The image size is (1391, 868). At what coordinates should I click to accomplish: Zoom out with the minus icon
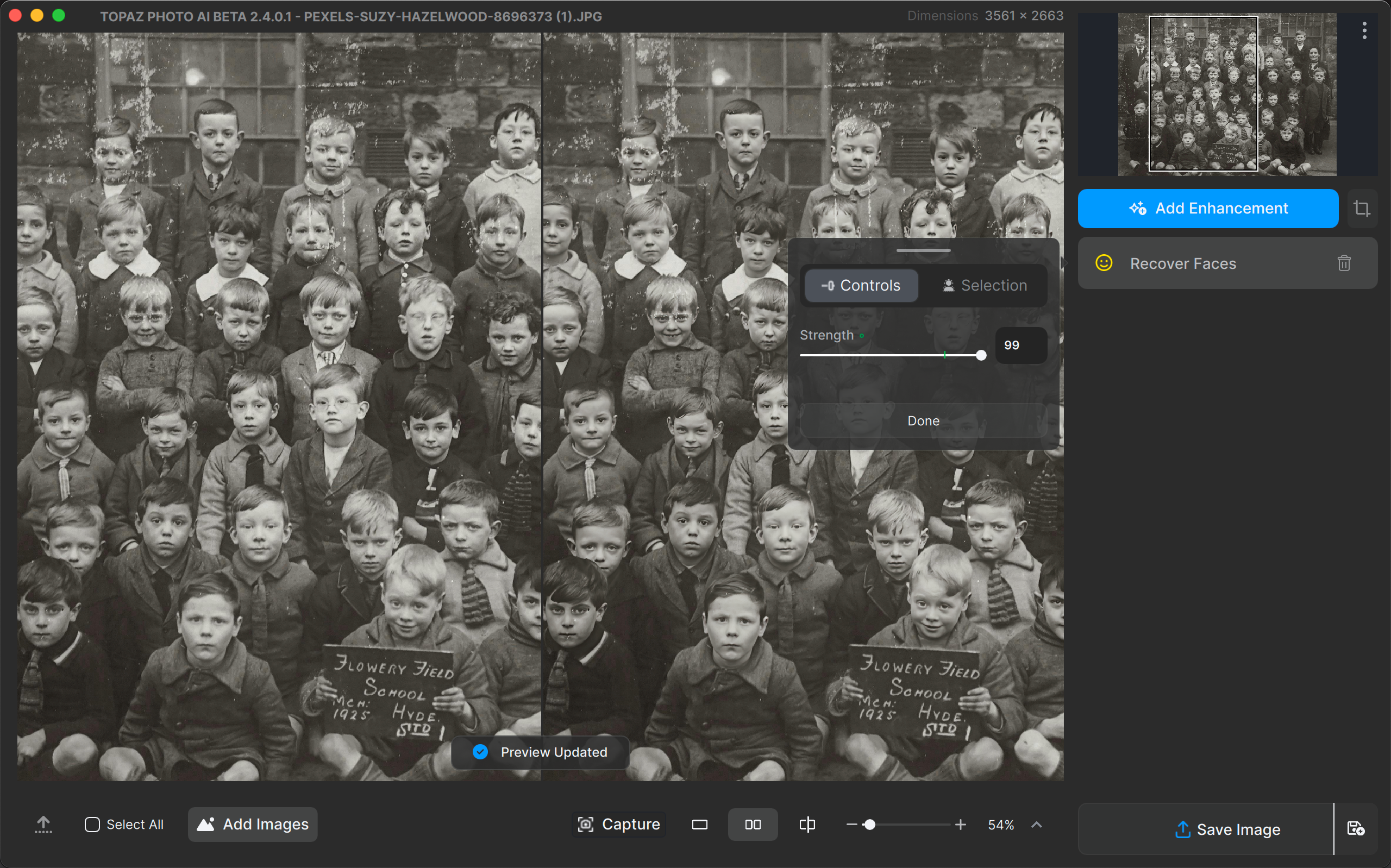coord(851,825)
